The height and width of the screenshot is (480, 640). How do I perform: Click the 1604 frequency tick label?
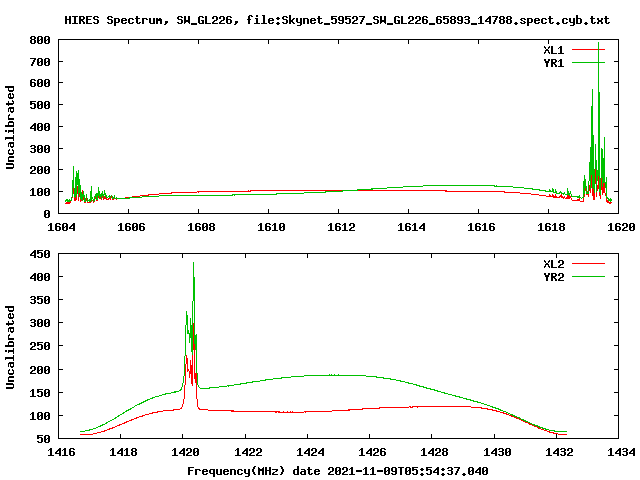[61, 227]
